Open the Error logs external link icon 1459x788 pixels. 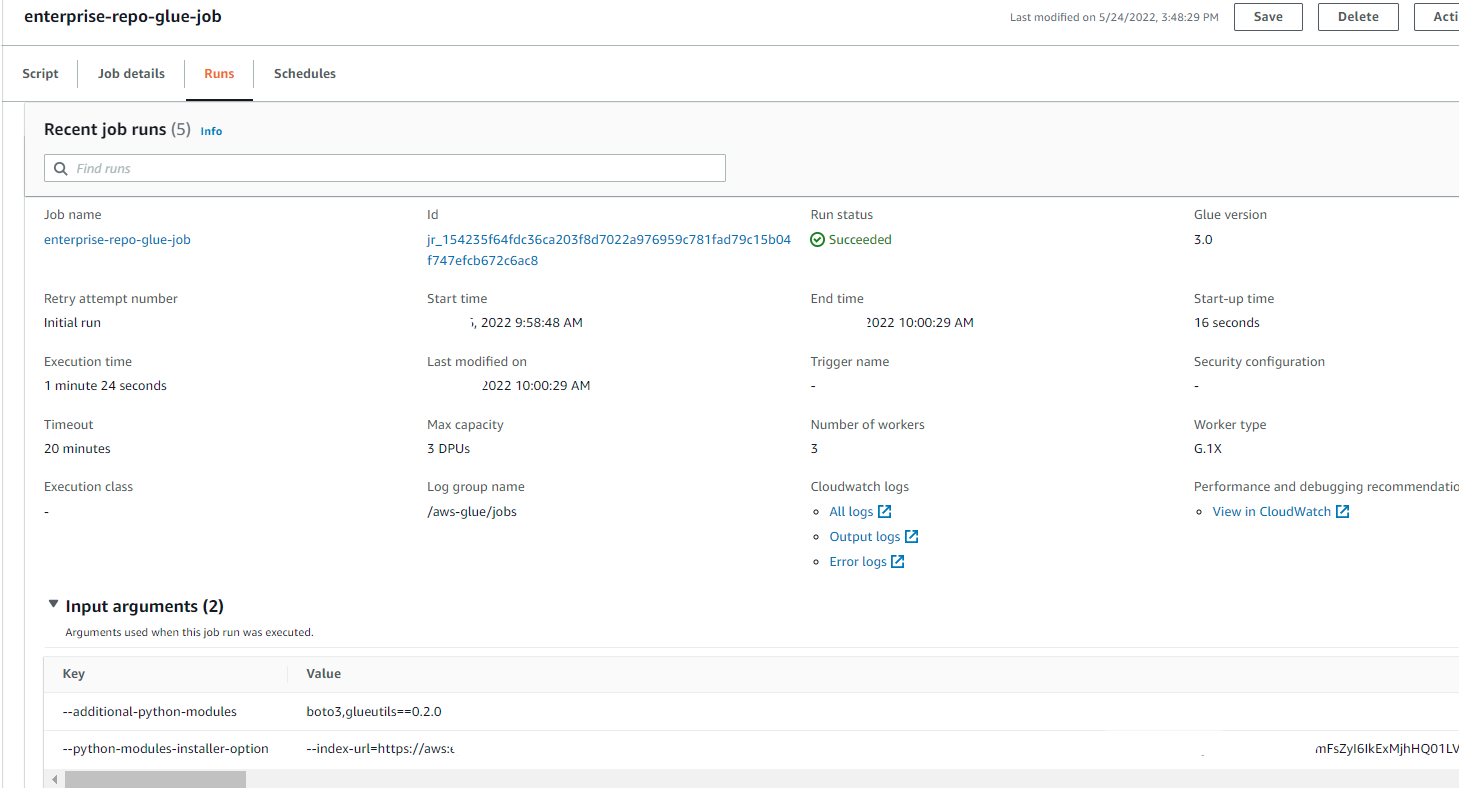point(898,562)
